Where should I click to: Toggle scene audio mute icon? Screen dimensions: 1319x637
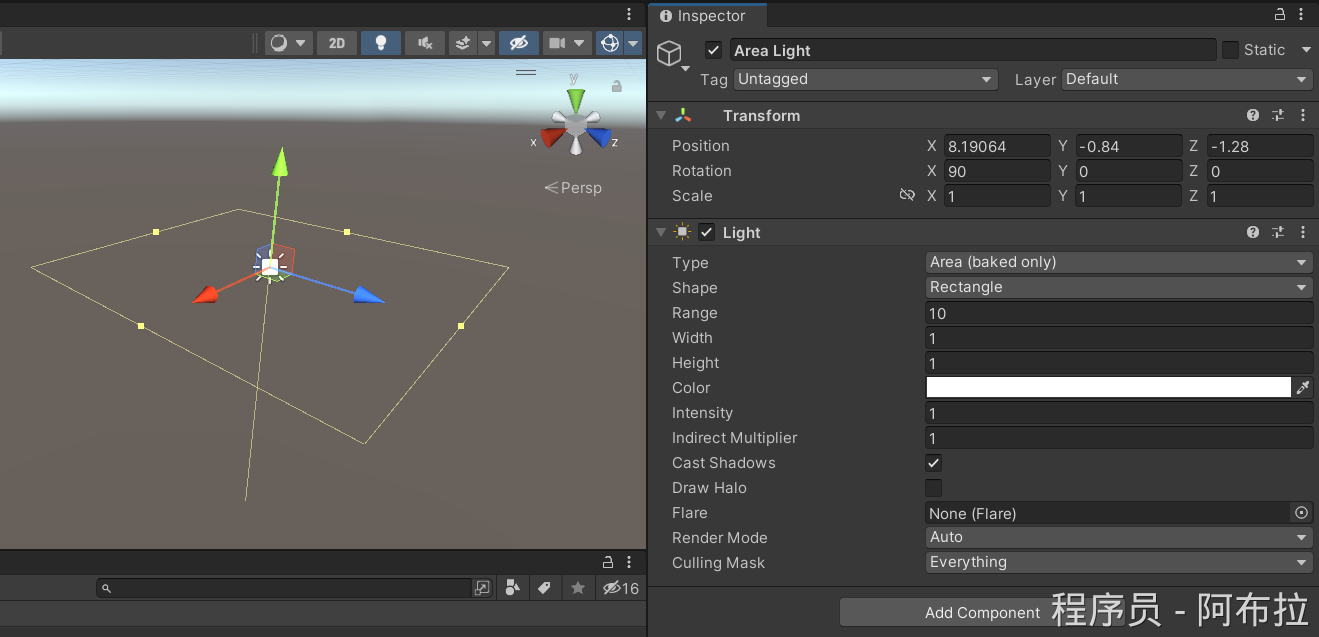coord(425,43)
